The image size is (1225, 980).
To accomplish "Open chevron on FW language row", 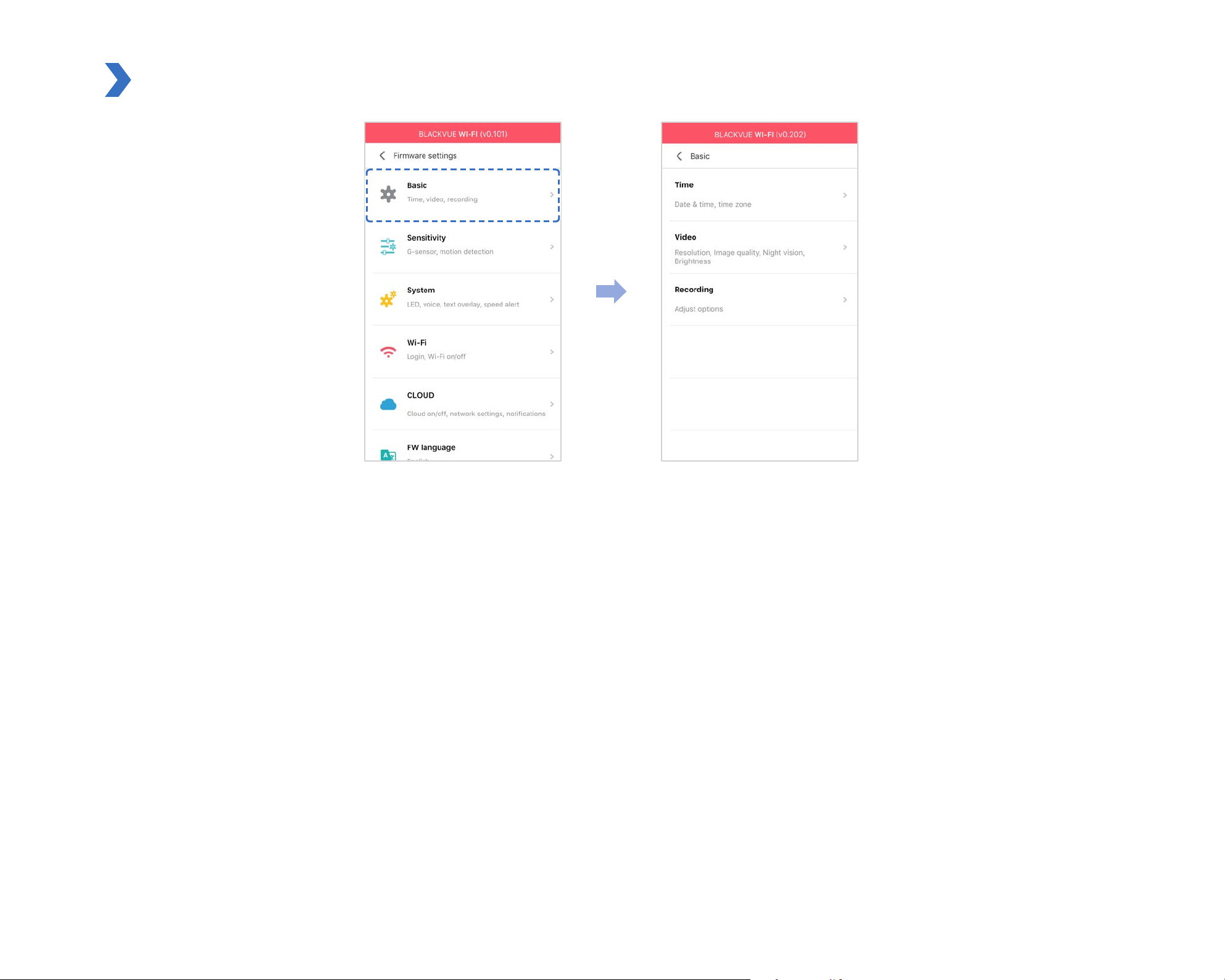I will pyautogui.click(x=552, y=456).
